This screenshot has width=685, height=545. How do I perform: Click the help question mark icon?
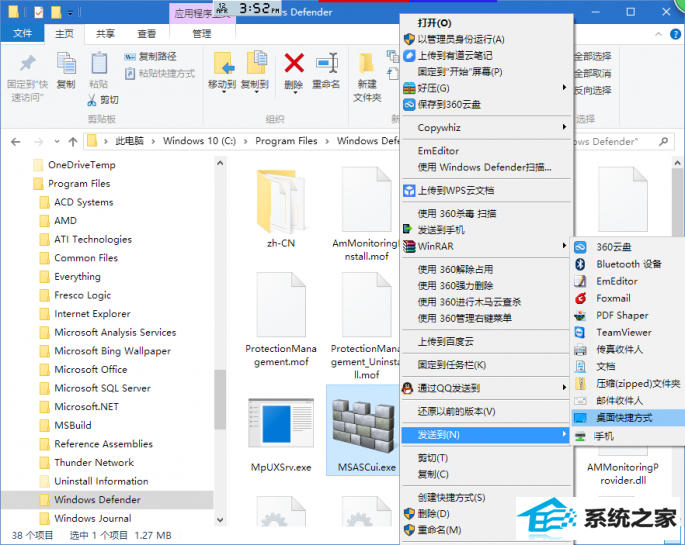tap(675, 34)
